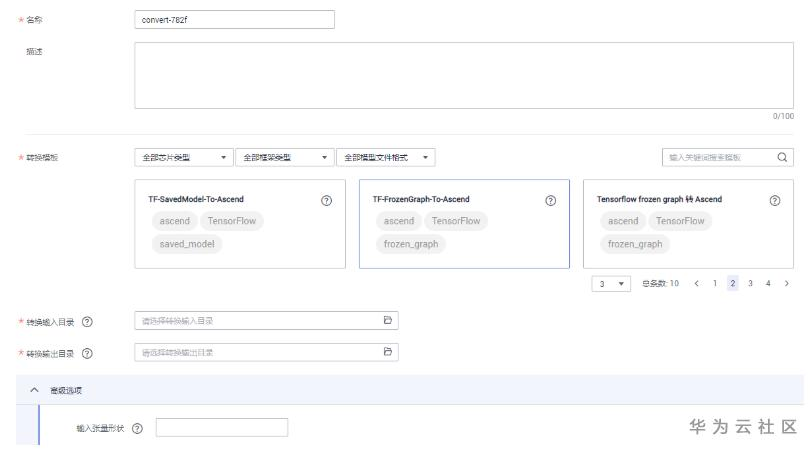810x452 pixels.
Task: Go to page 2 of templates
Action: coord(733,283)
